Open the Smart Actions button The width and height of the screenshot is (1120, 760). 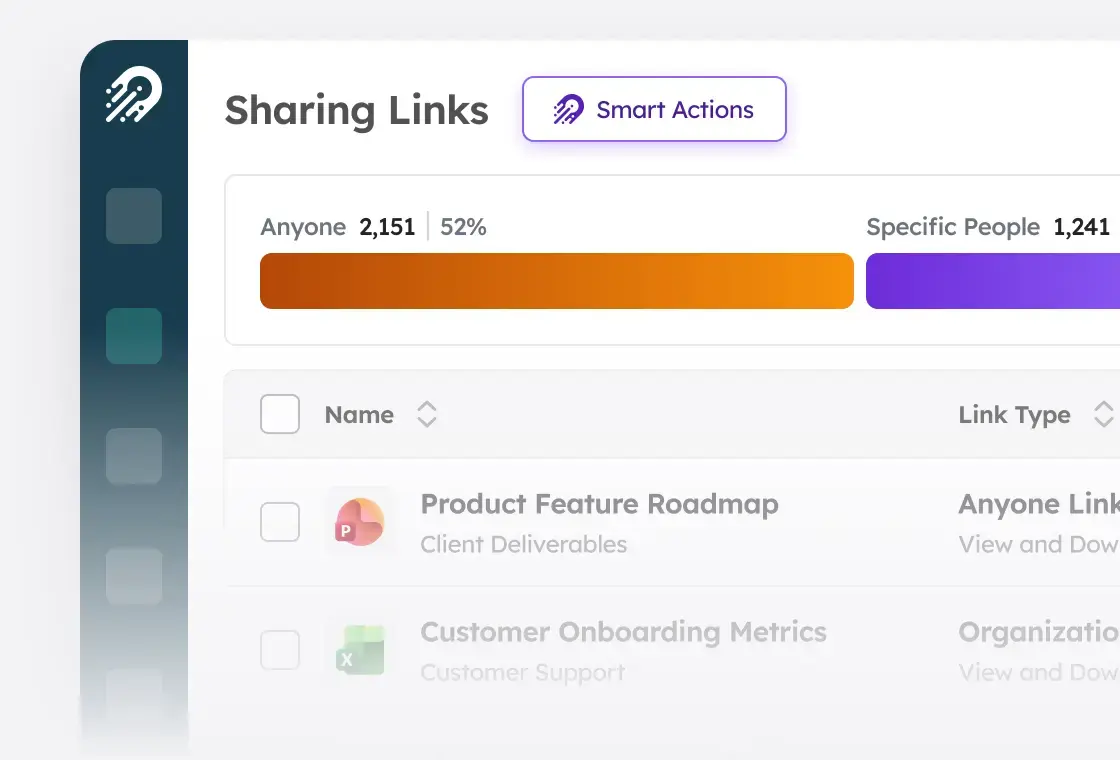(x=654, y=109)
